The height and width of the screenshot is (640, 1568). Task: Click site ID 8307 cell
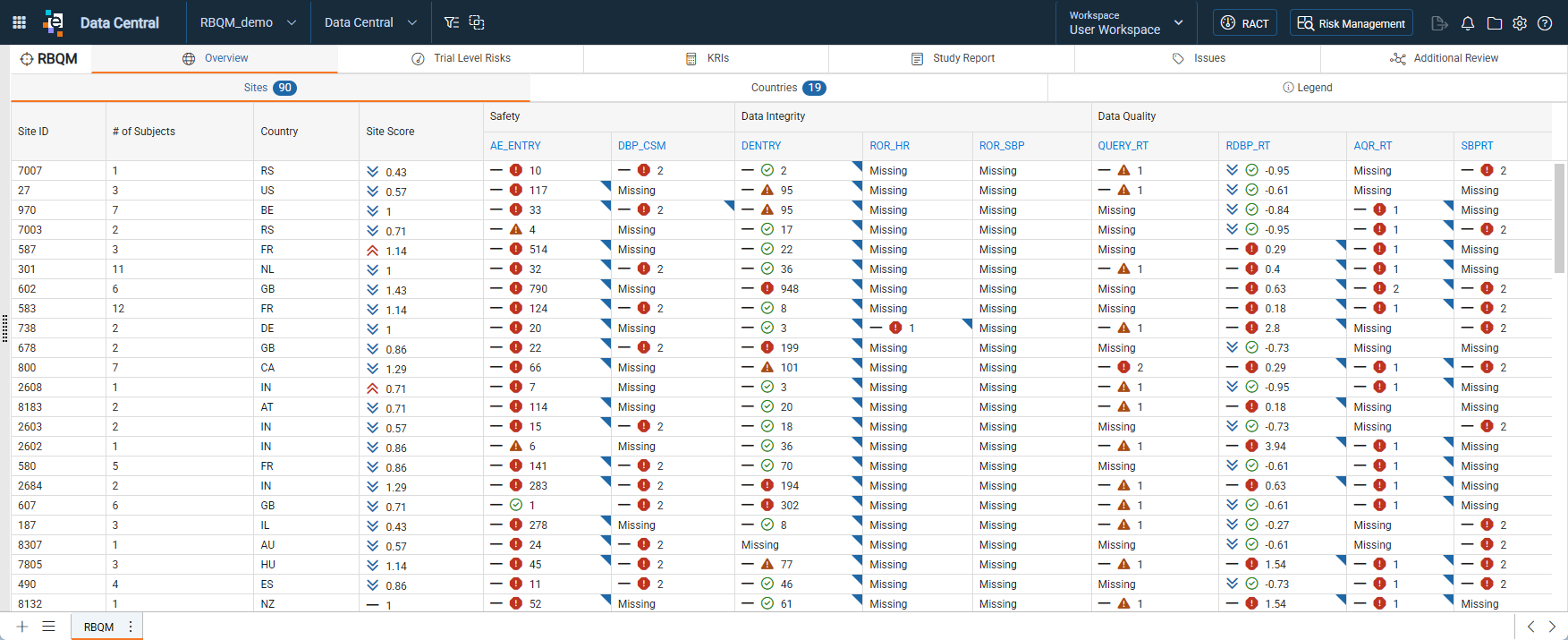[58, 545]
